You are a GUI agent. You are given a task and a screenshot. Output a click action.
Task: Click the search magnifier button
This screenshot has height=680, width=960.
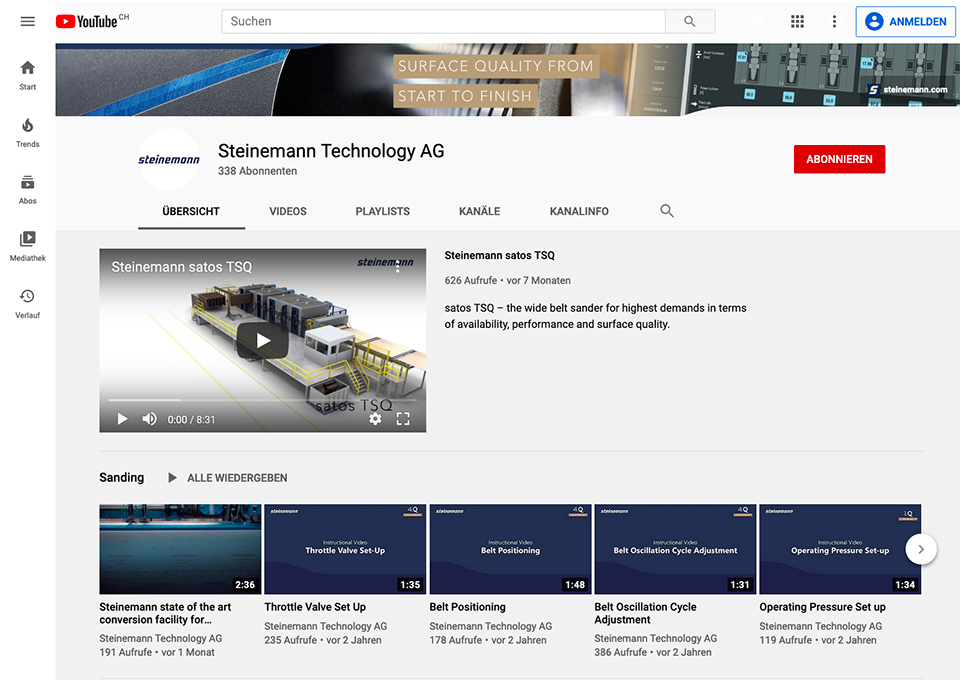[x=690, y=21]
